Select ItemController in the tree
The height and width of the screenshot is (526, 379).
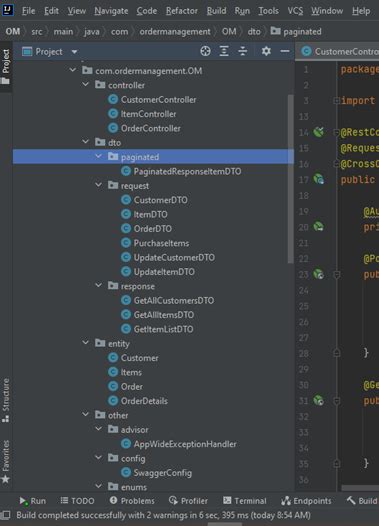(148, 114)
